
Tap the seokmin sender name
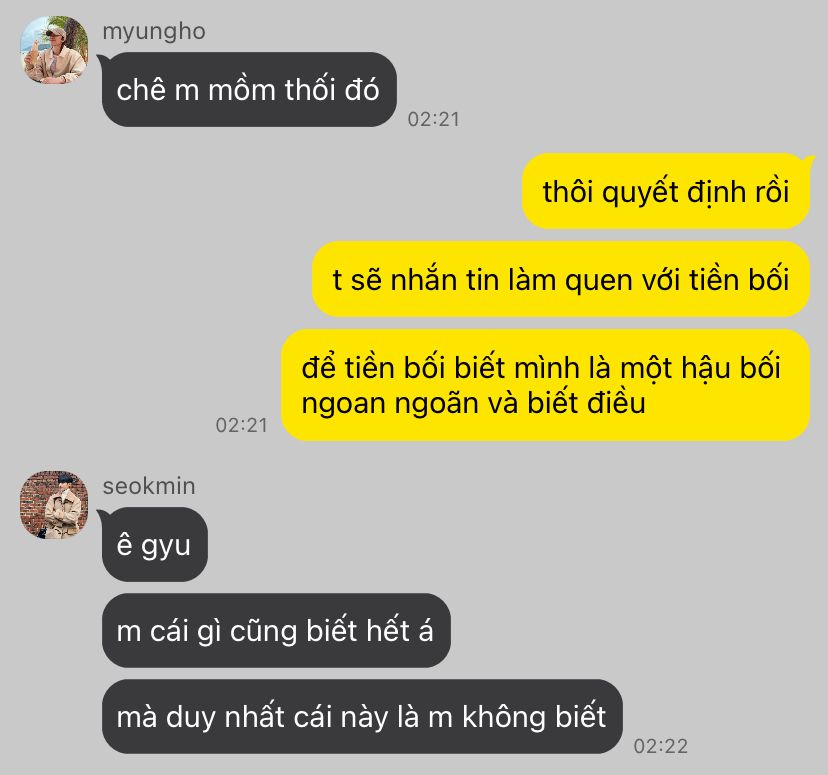149,486
